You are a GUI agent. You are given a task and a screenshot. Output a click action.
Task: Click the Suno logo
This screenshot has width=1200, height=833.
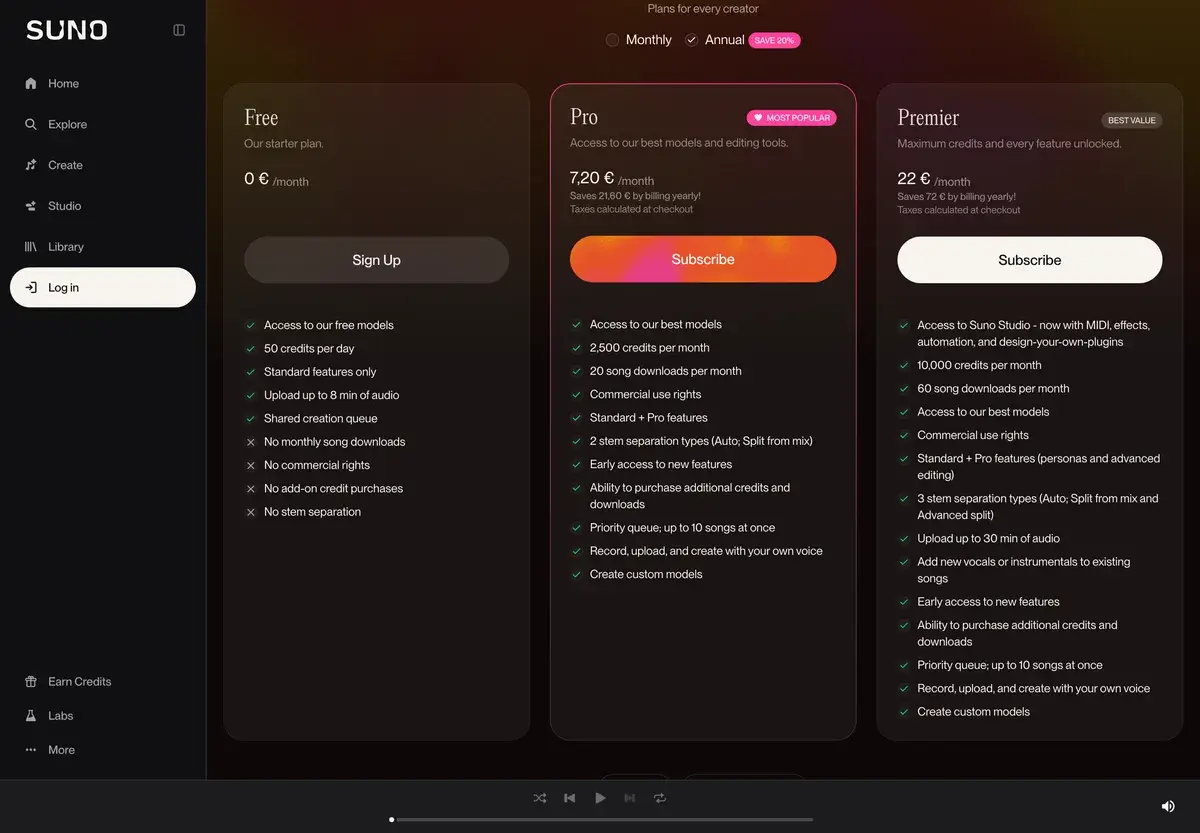click(x=67, y=30)
